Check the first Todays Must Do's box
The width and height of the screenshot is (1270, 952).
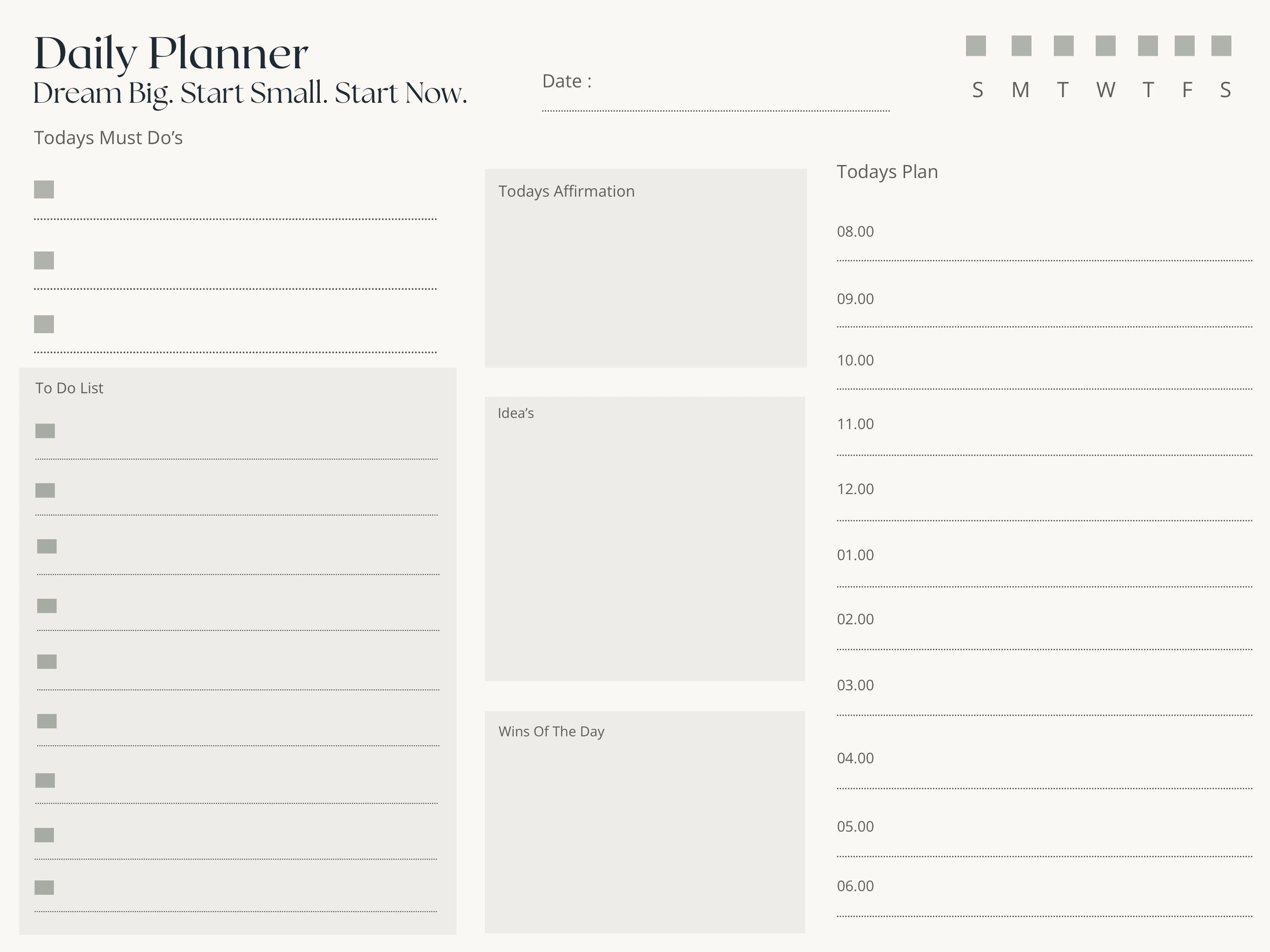[44, 190]
